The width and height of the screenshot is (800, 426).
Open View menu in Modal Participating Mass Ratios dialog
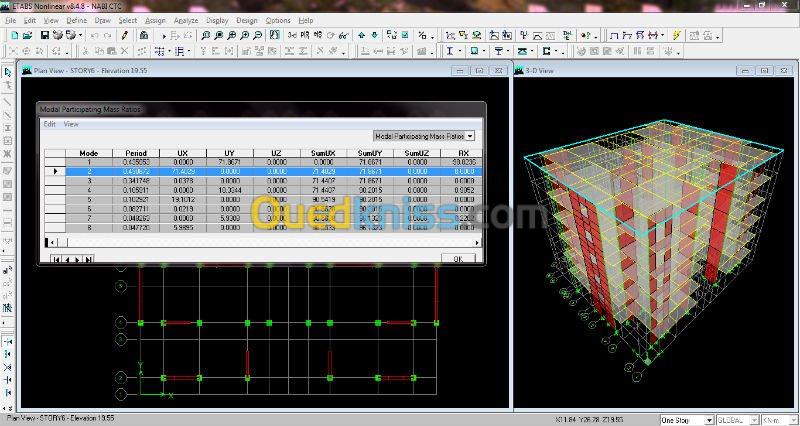71,124
